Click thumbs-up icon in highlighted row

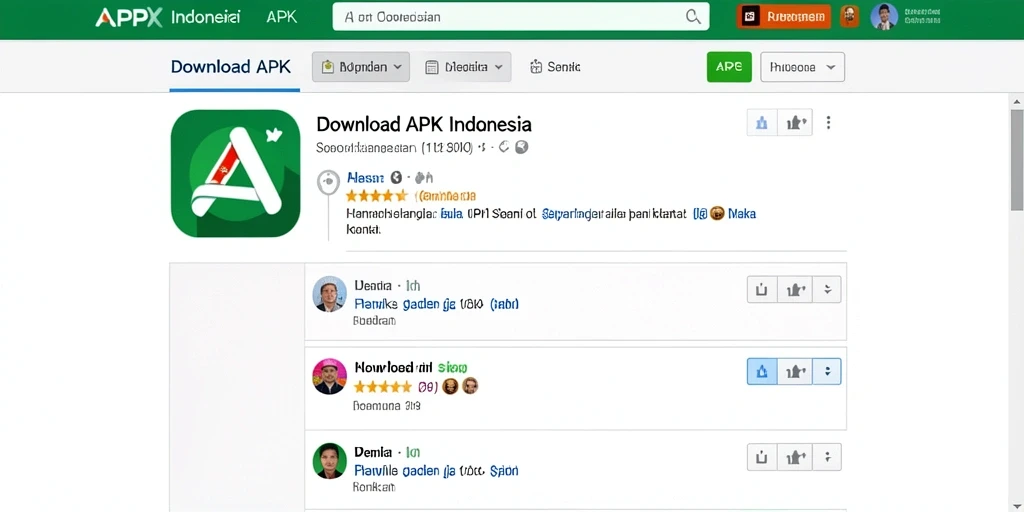coord(795,372)
